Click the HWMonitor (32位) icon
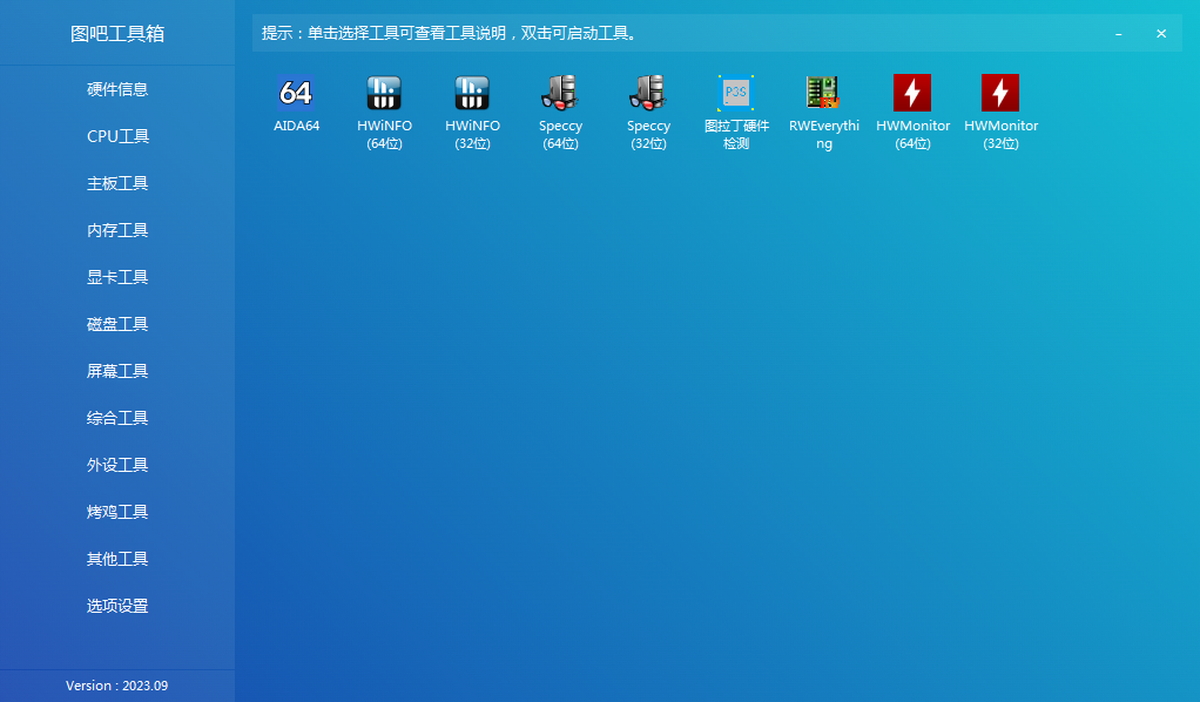The height and width of the screenshot is (702, 1200). pos(1000,93)
